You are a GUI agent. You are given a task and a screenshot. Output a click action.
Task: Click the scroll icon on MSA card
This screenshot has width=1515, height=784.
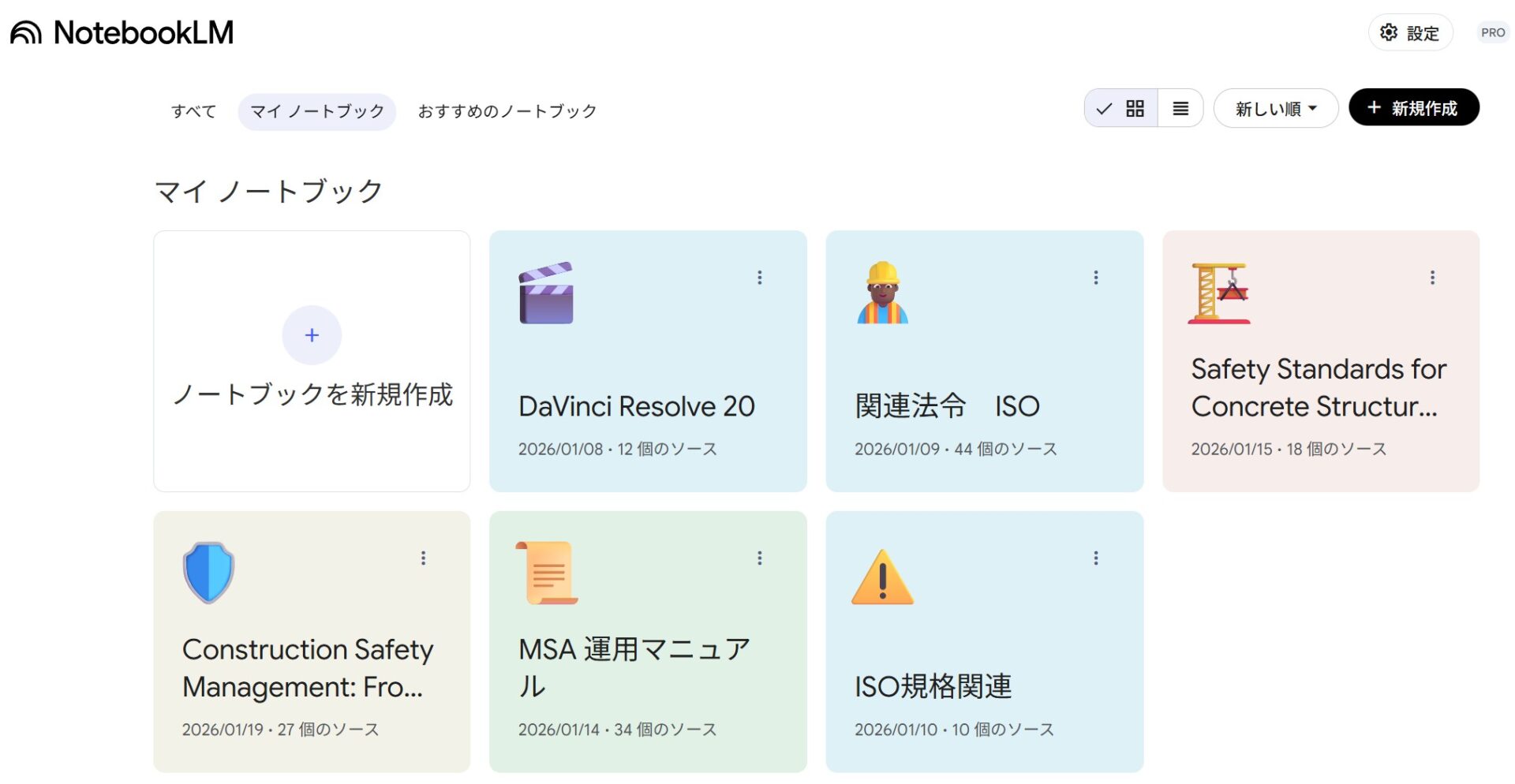[x=546, y=573]
